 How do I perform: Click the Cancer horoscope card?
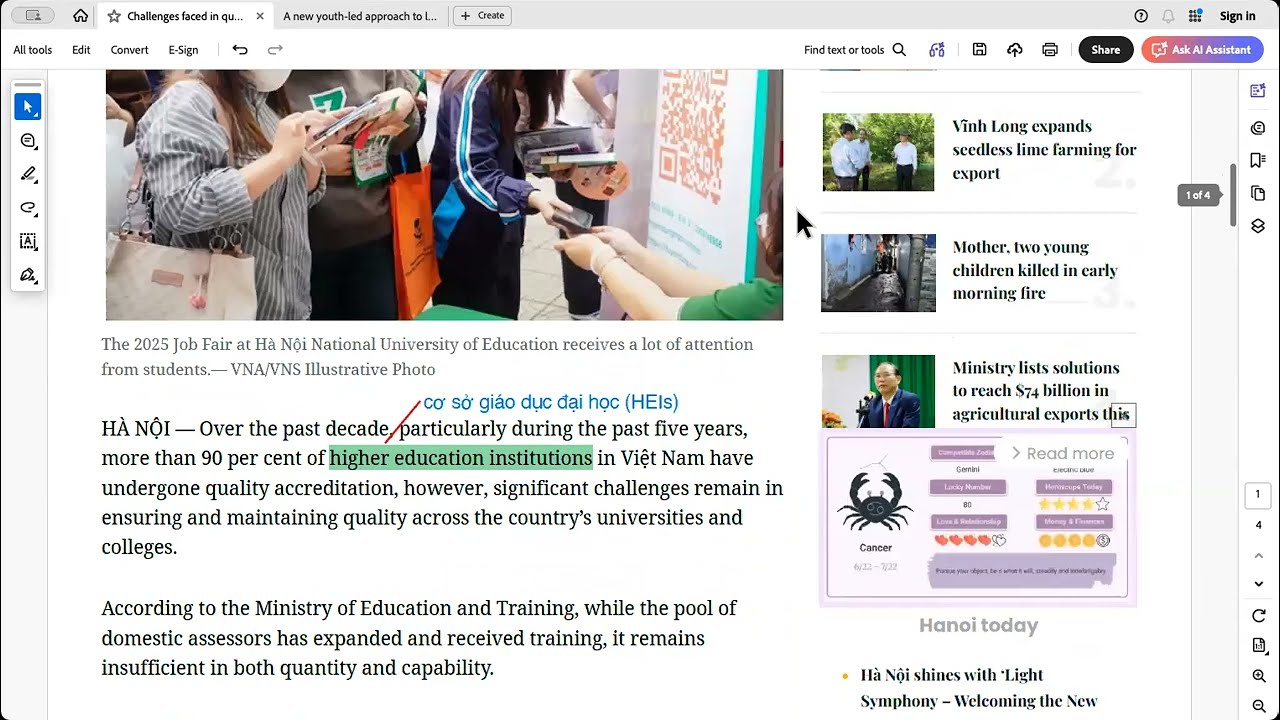(x=978, y=518)
